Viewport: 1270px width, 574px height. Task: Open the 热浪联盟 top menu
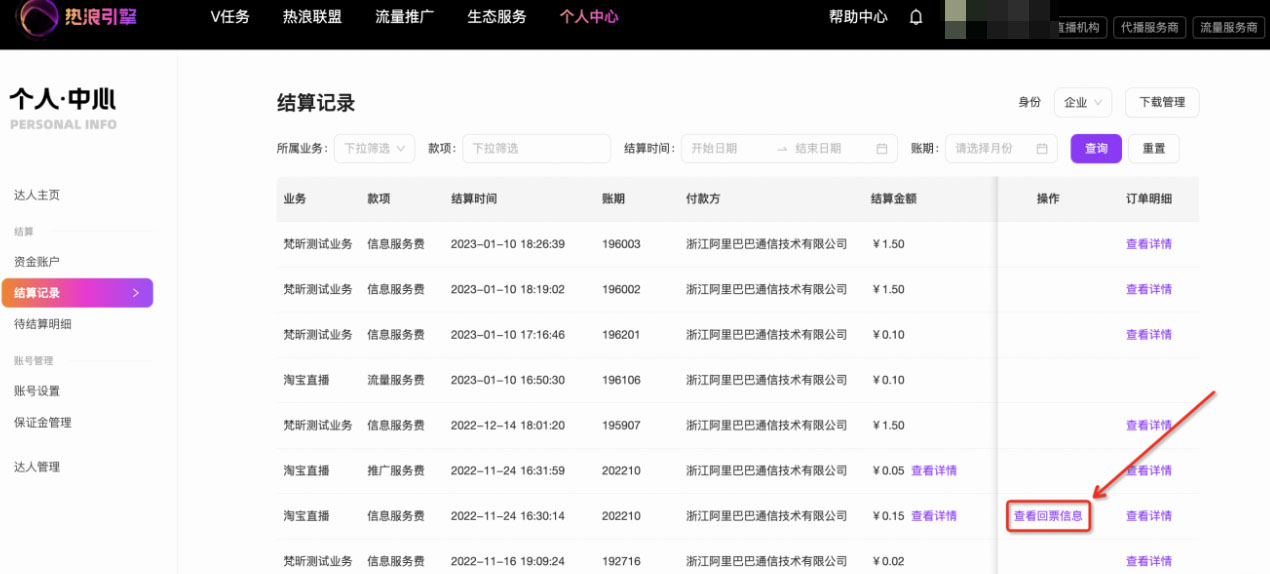tap(313, 17)
